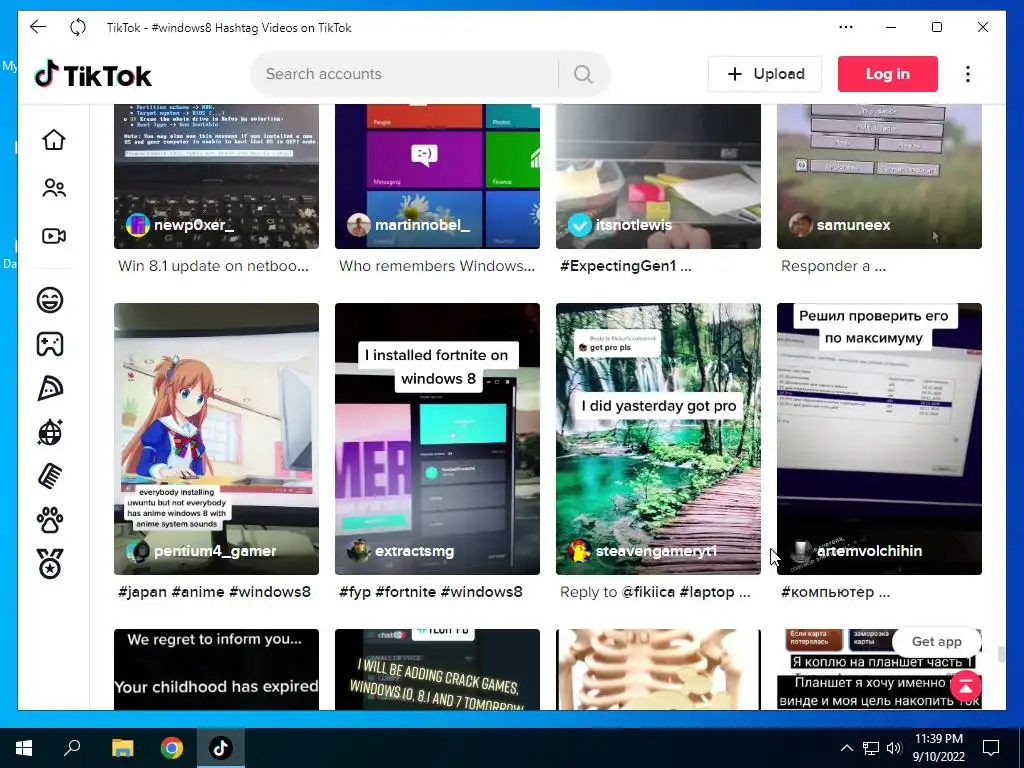Open the title bar ellipsis menu

846,27
